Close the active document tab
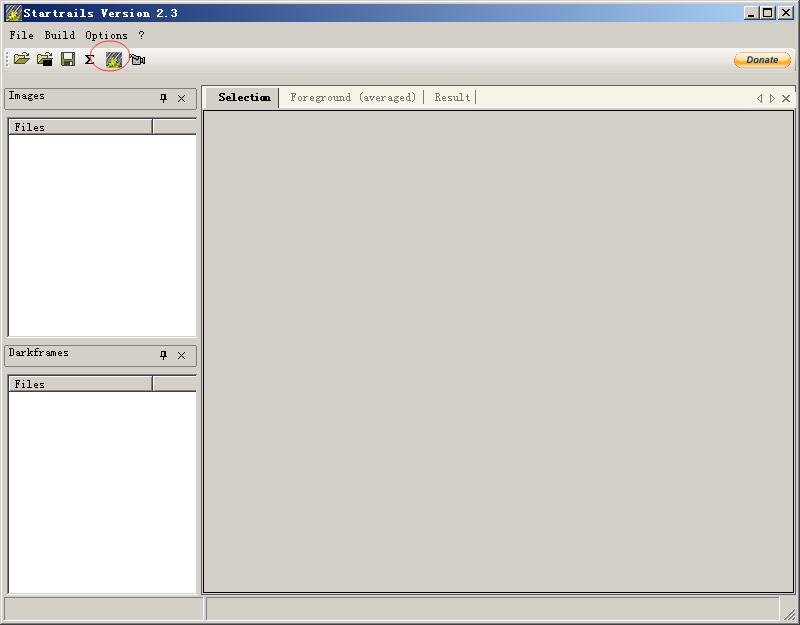Image resolution: width=800 pixels, height=625 pixels. point(786,98)
